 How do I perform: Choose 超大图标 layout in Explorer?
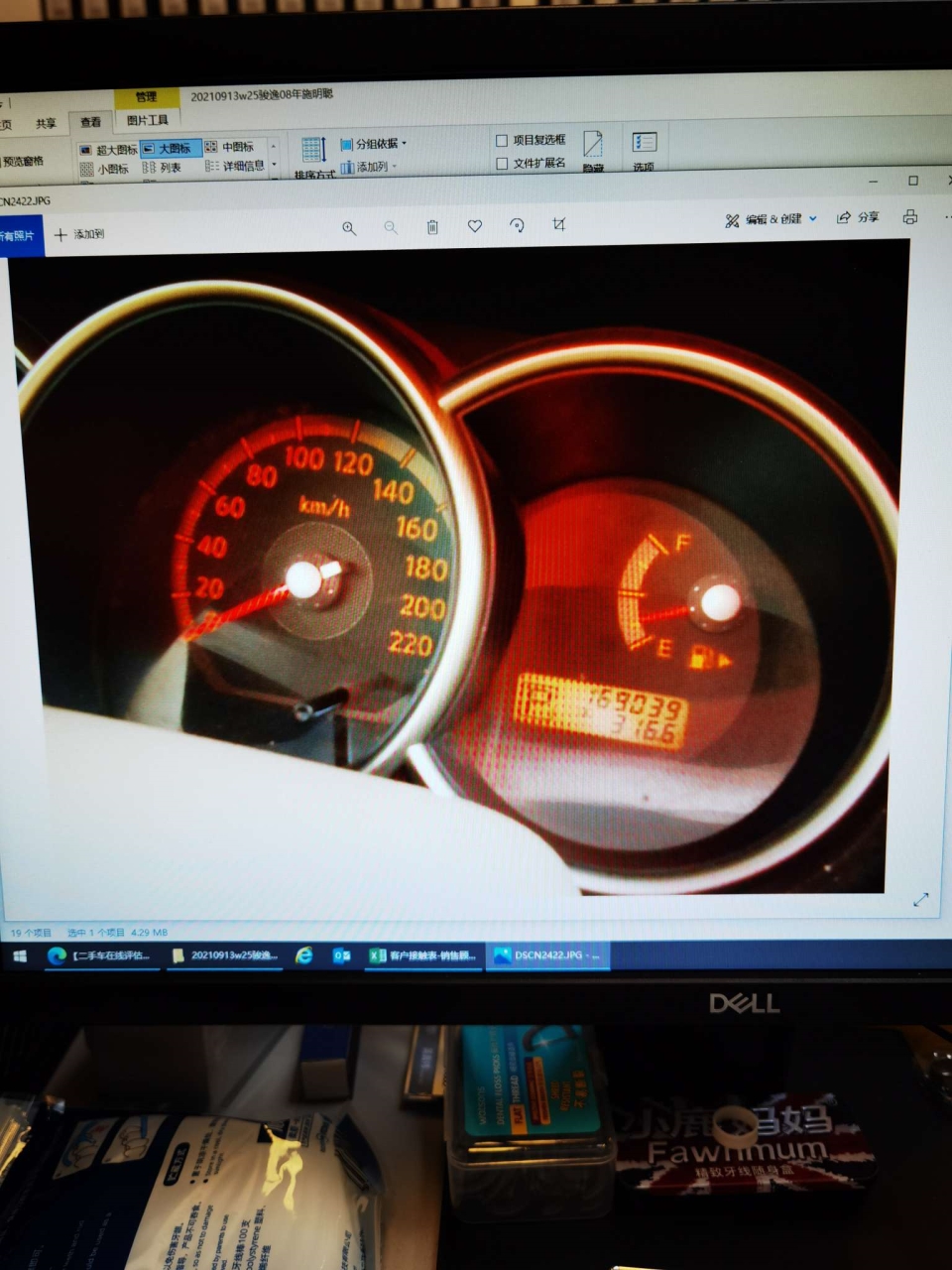click(108, 150)
